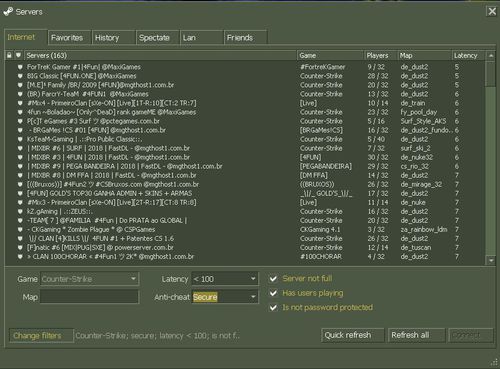Click shield icon beside MIXBR #3 4FUN server
Image resolution: width=500 pixels, height=369 pixels.
click(x=20, y=157)
